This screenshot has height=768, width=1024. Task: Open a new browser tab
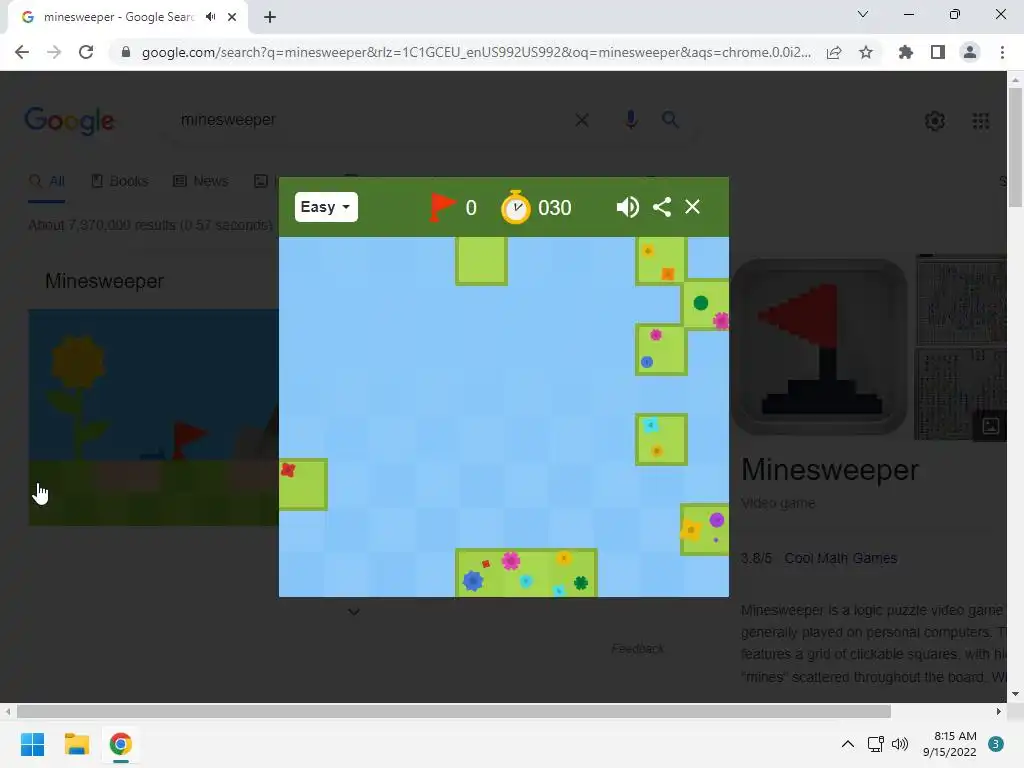(x=270, y=17)
